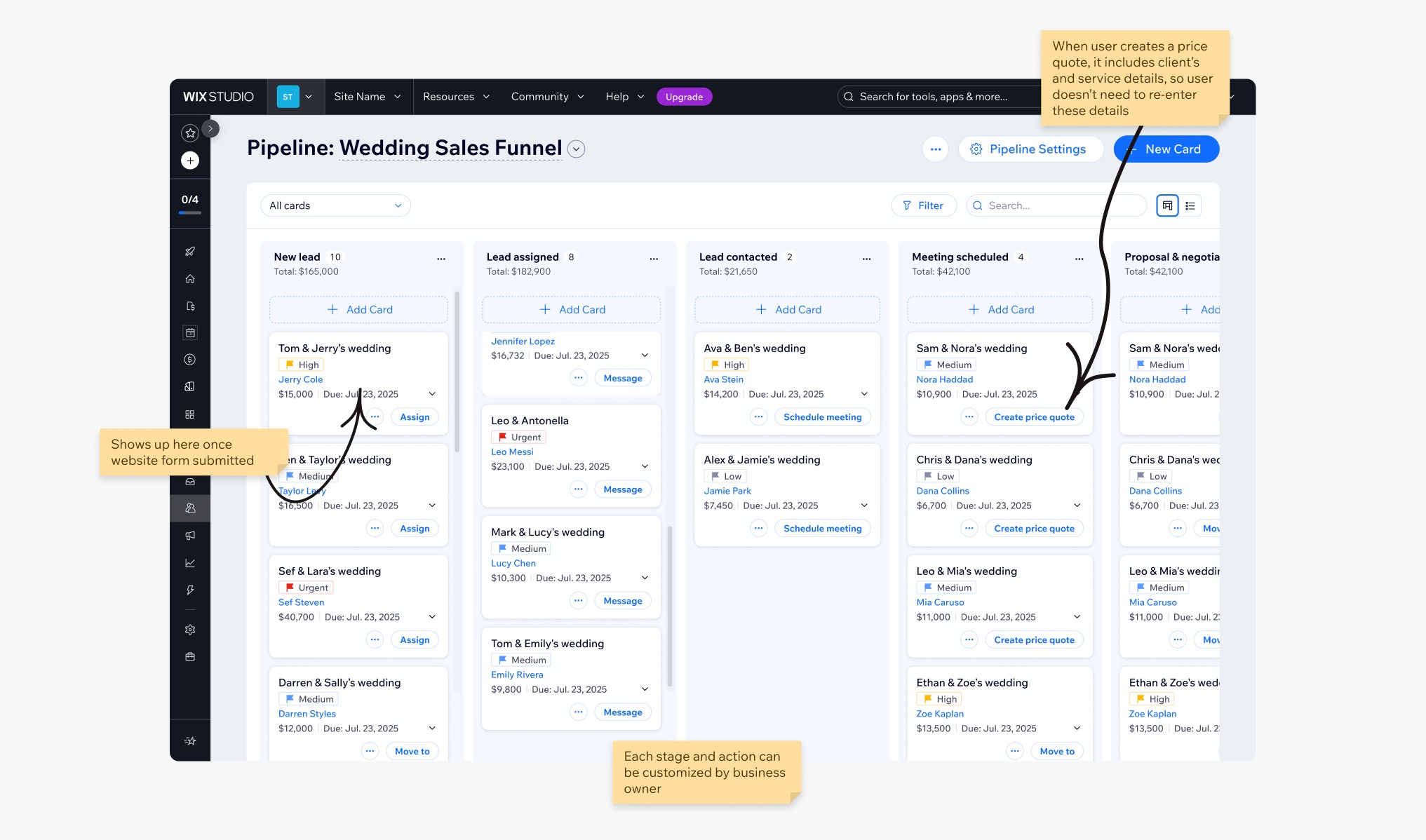This screenshot has height=840, width=1426.
Task: Open the megaphone marketing icon
Action: pyautogui.click(x=190, y=536)
